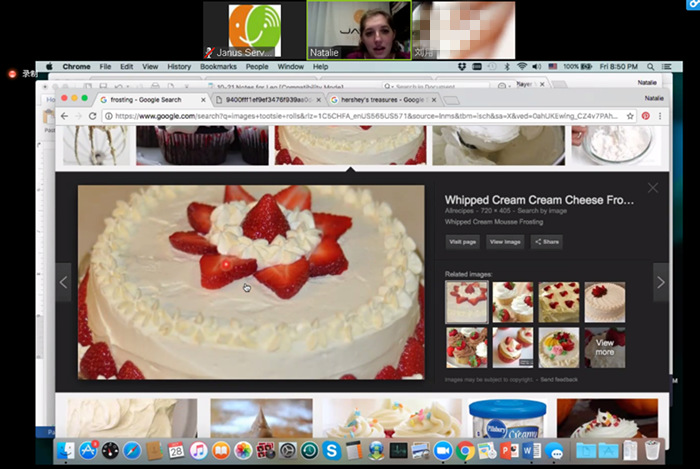Click the Pinterest extension icon

(x=646, y=116)
